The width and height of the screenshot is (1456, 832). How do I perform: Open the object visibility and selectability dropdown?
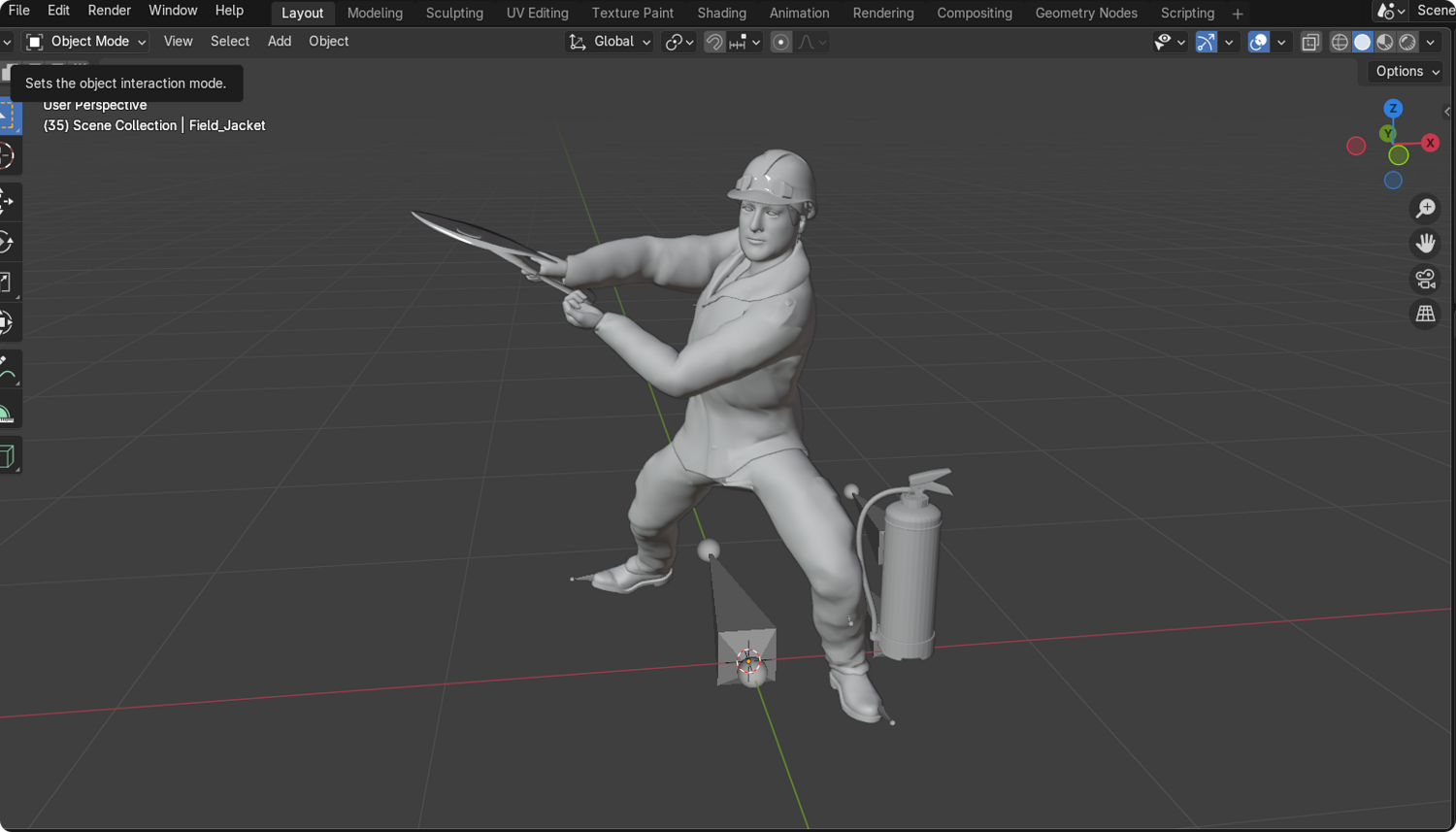[x=1169, y=42]
